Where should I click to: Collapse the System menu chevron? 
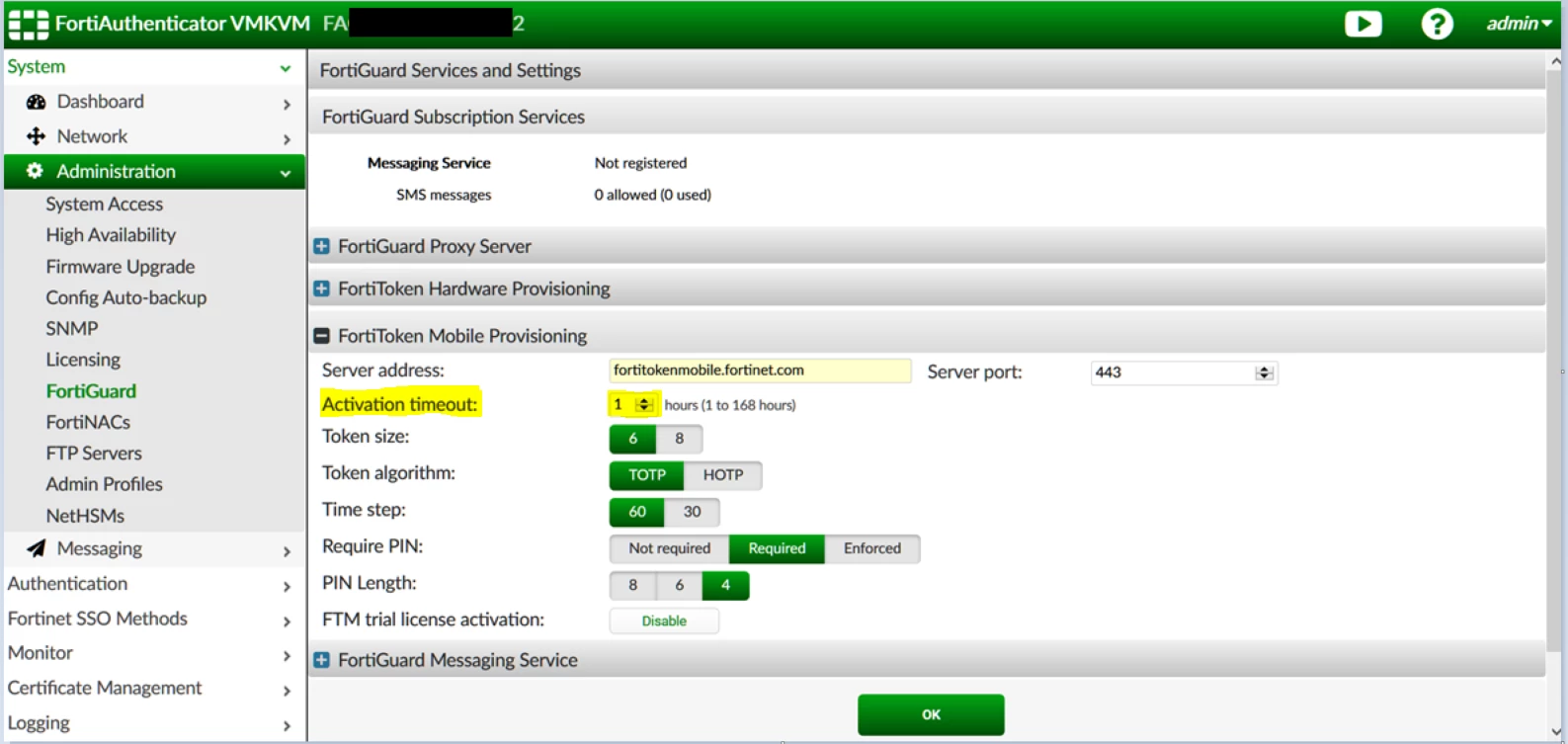(x=286, y=68)
